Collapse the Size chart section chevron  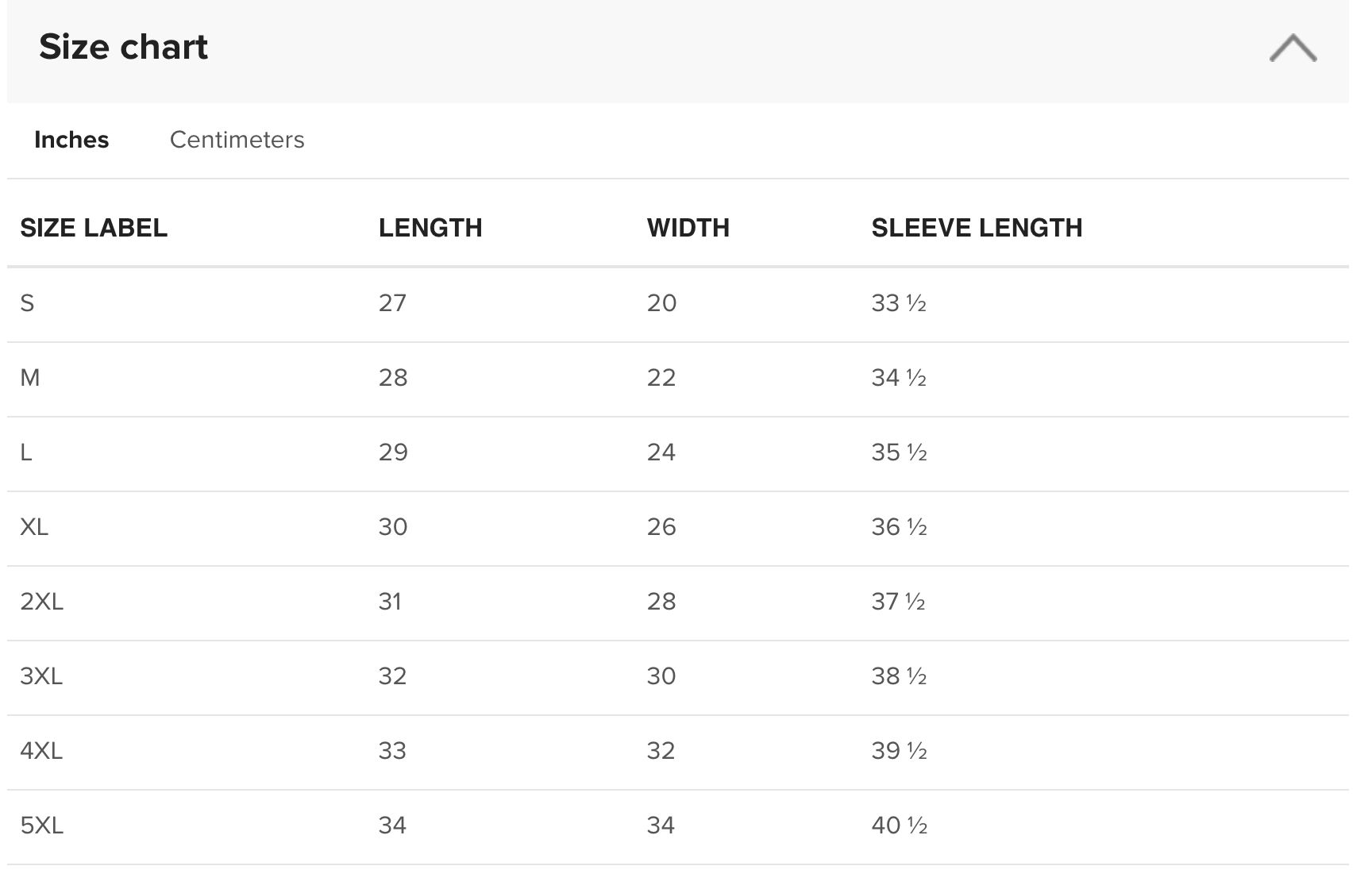click(1293, 48)
